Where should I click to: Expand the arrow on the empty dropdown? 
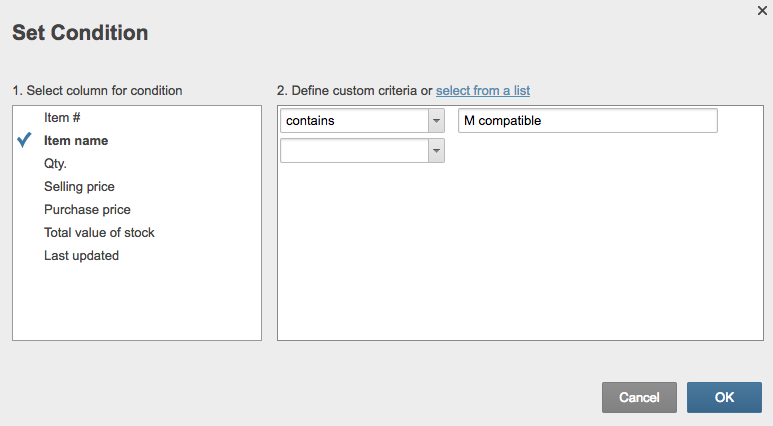click(436, 151)
